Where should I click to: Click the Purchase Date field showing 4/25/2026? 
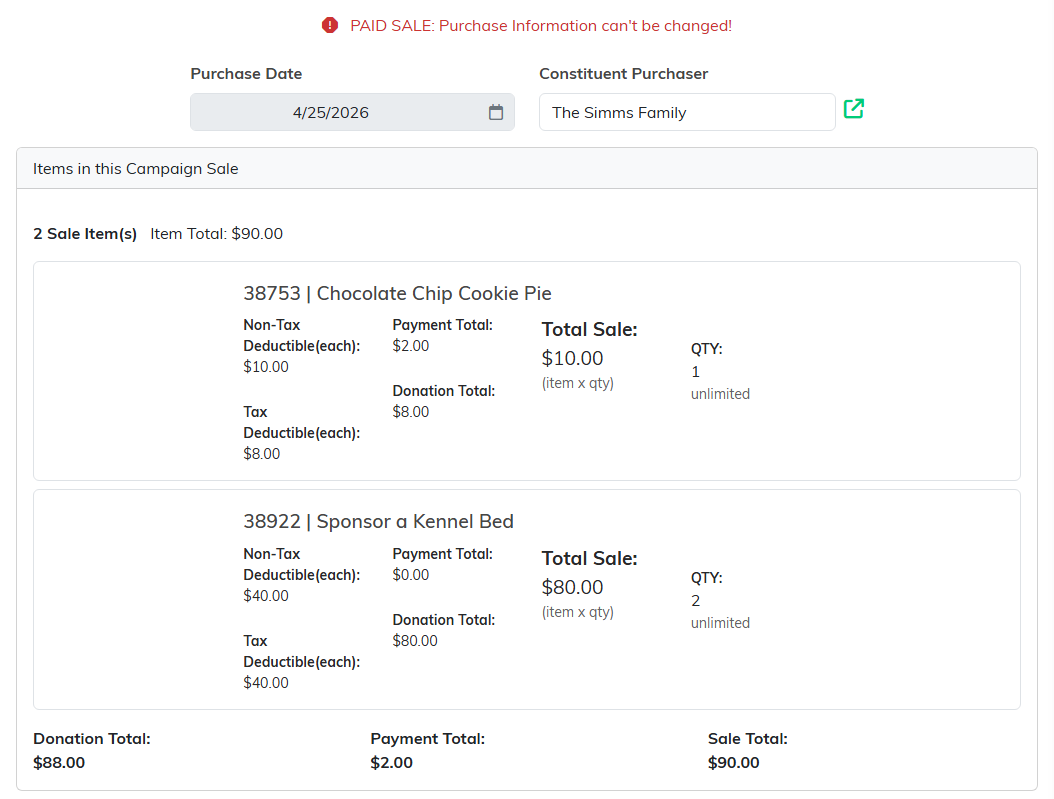(x=352, y=112)
